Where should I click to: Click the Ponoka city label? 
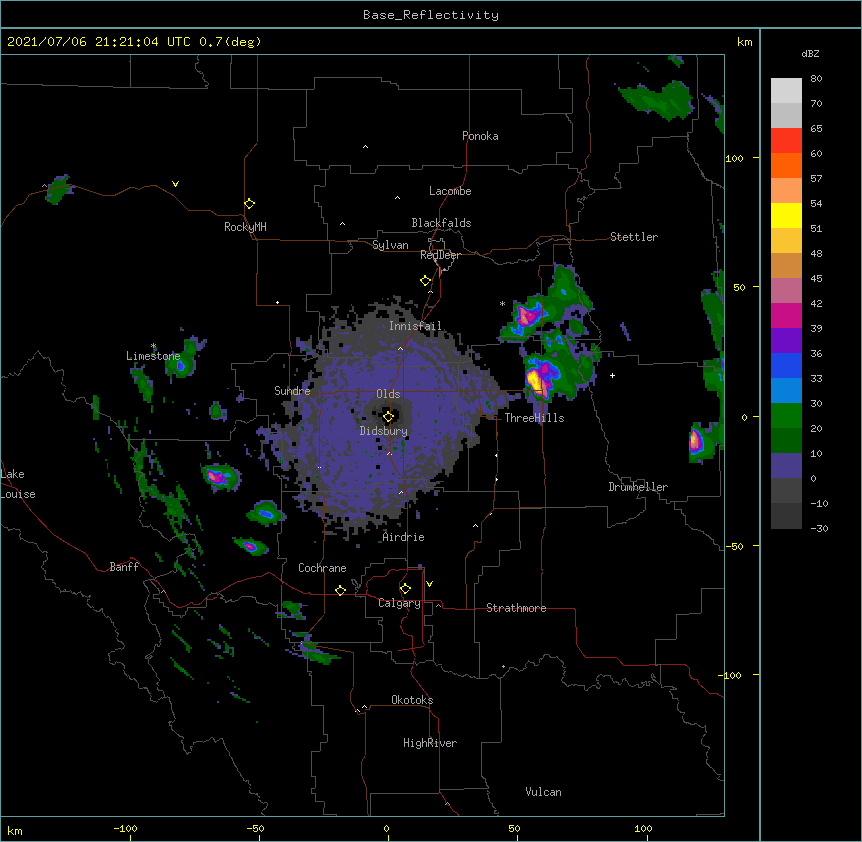pyautogui.click(x=480, y=136)
